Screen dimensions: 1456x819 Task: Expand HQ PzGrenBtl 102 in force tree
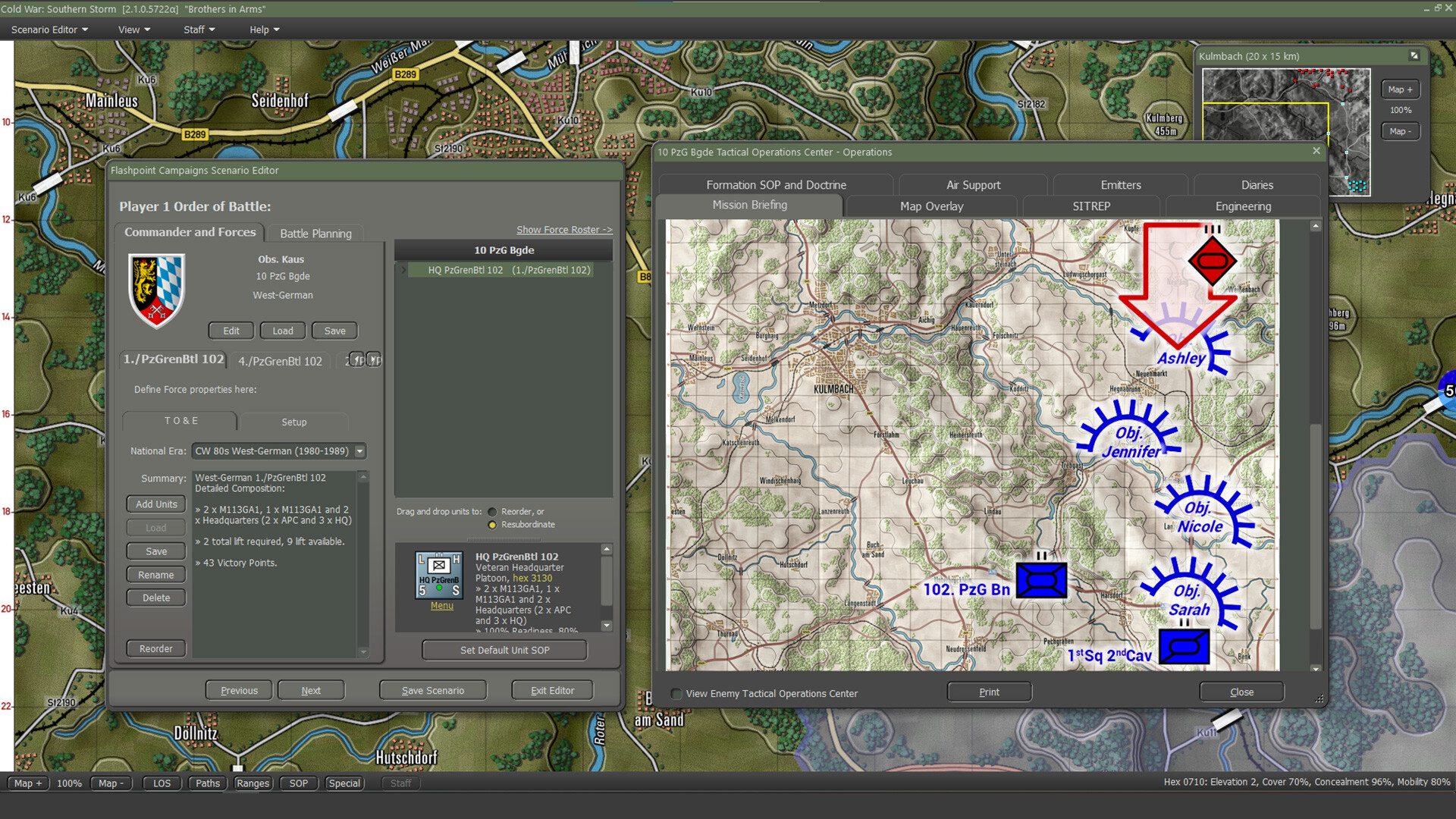tap(404, 270)
